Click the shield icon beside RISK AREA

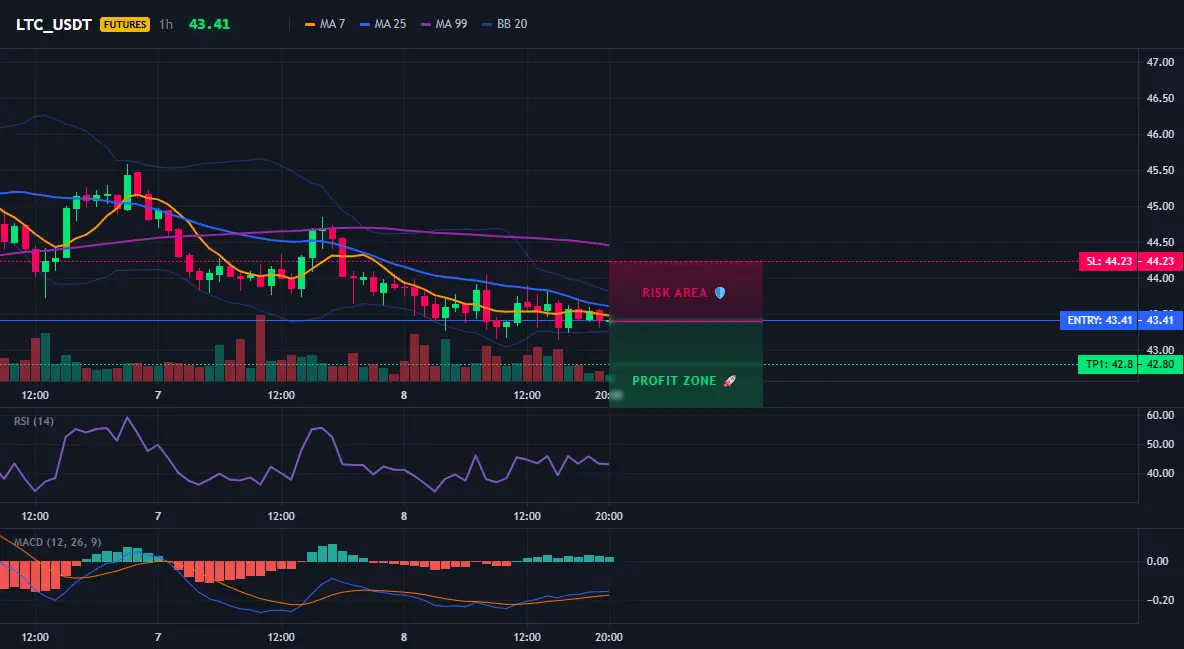click(x=720, y=292)
